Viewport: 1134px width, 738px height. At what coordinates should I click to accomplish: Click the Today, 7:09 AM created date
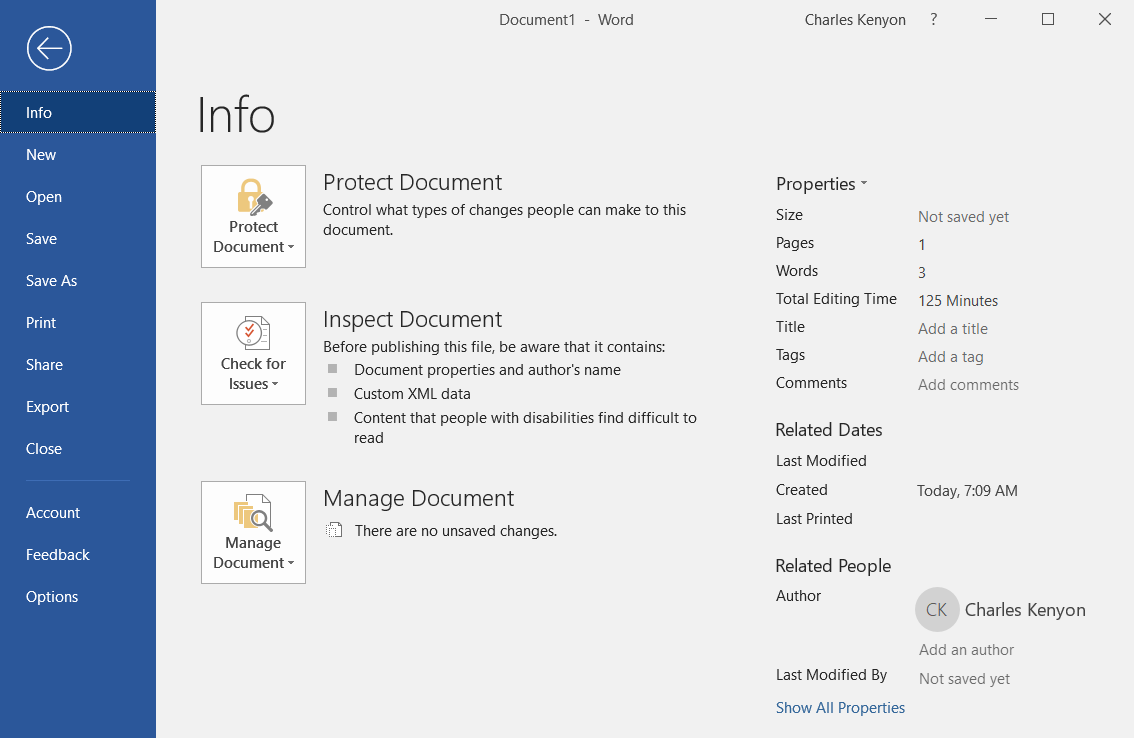point(967,491)
